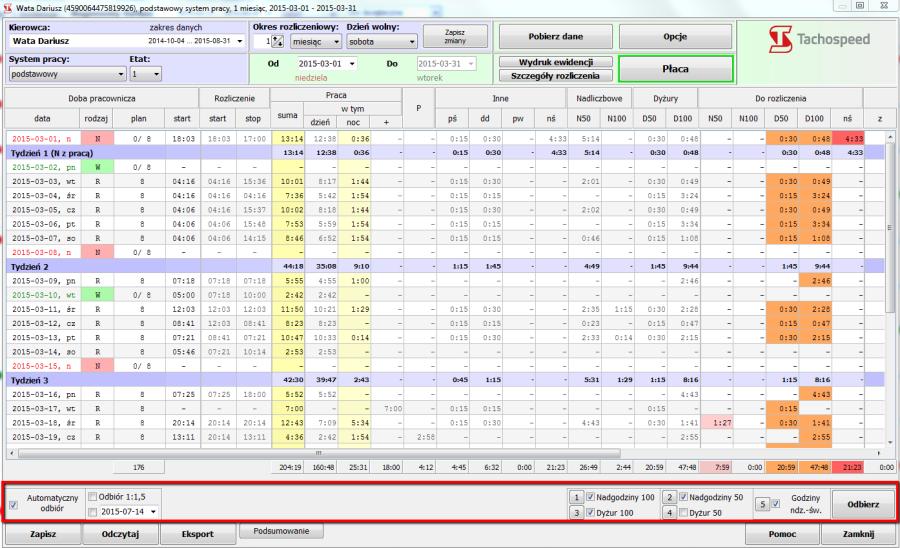The height and width of the screenshot is (548, 900).
Task: Click the green 'W' rodzaj cell for 2015-03-02
Action: (x=97, y=167)
